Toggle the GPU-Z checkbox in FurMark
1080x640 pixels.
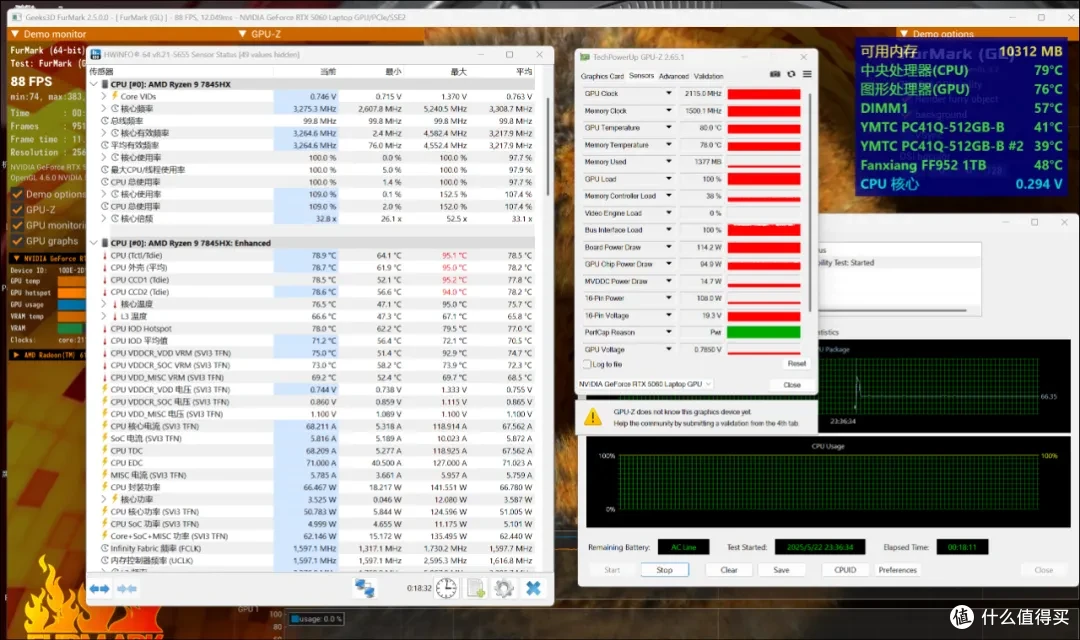[x=17, y=209]
